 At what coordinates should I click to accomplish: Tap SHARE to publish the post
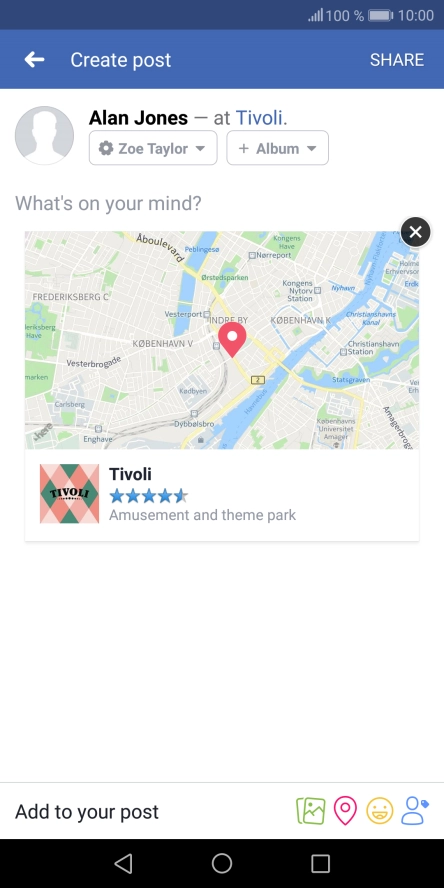pos(396,60)
